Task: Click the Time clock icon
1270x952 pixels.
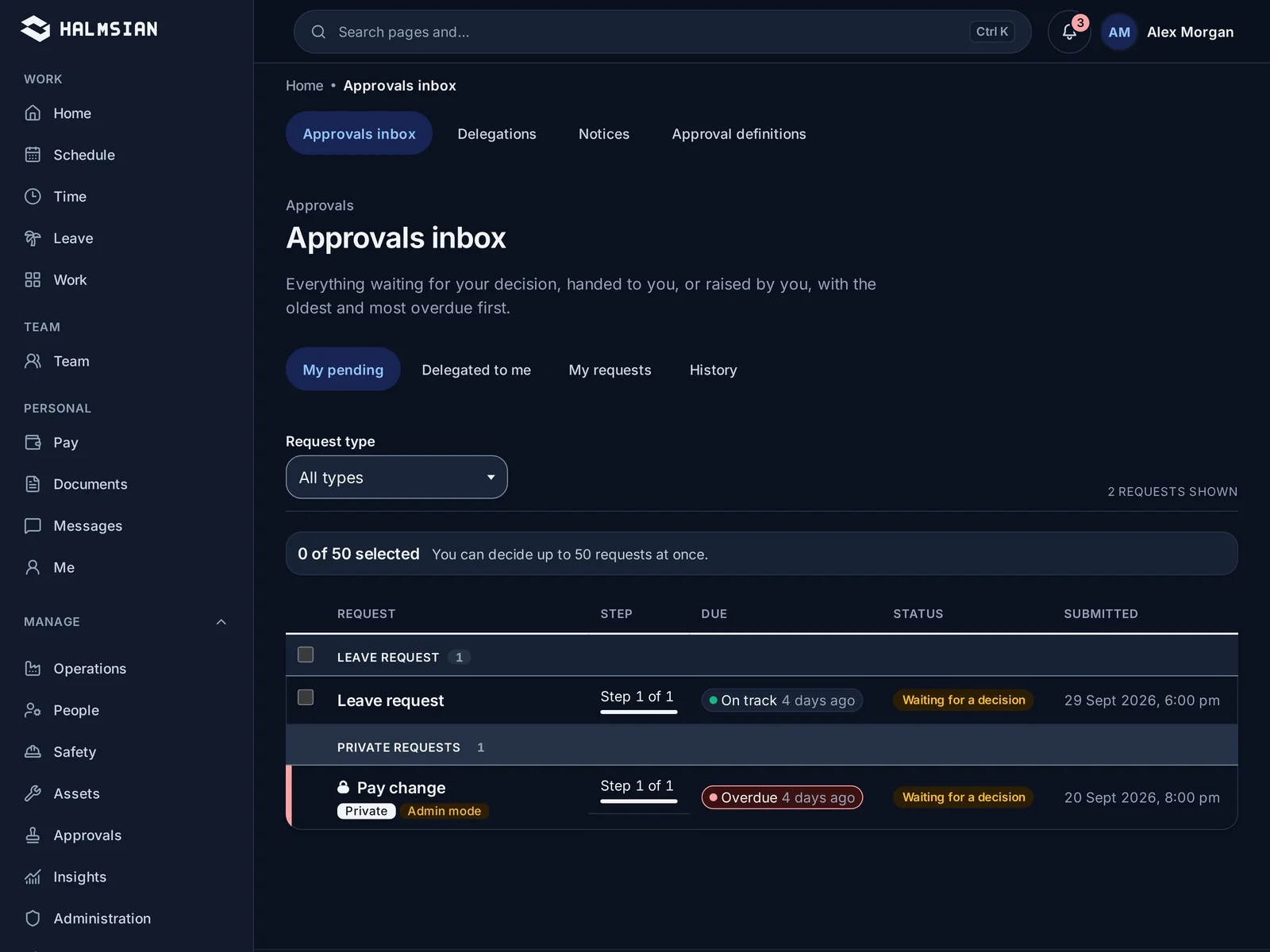Action: (33, 196)
